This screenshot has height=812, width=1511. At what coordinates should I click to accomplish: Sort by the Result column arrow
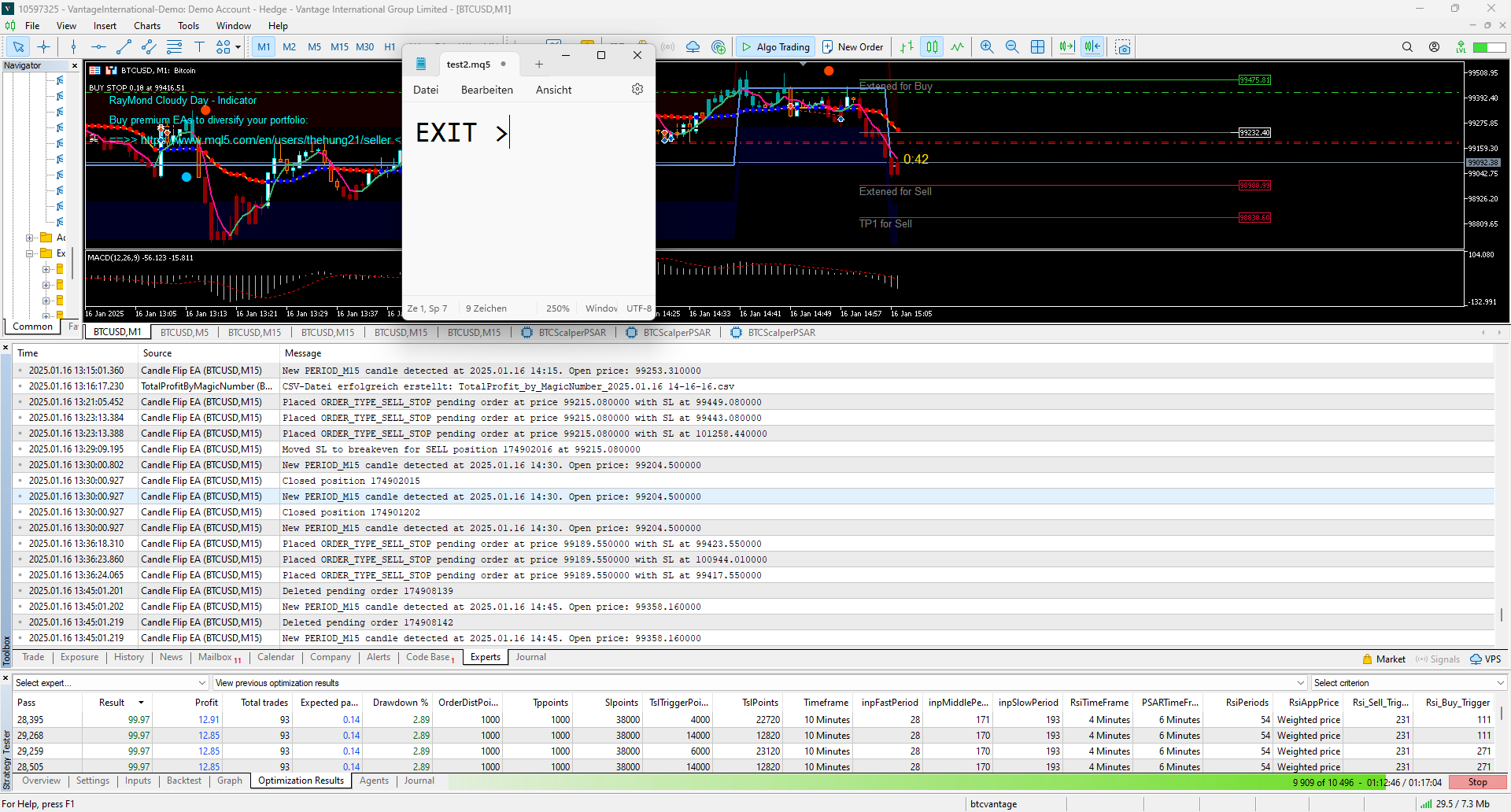142,703
